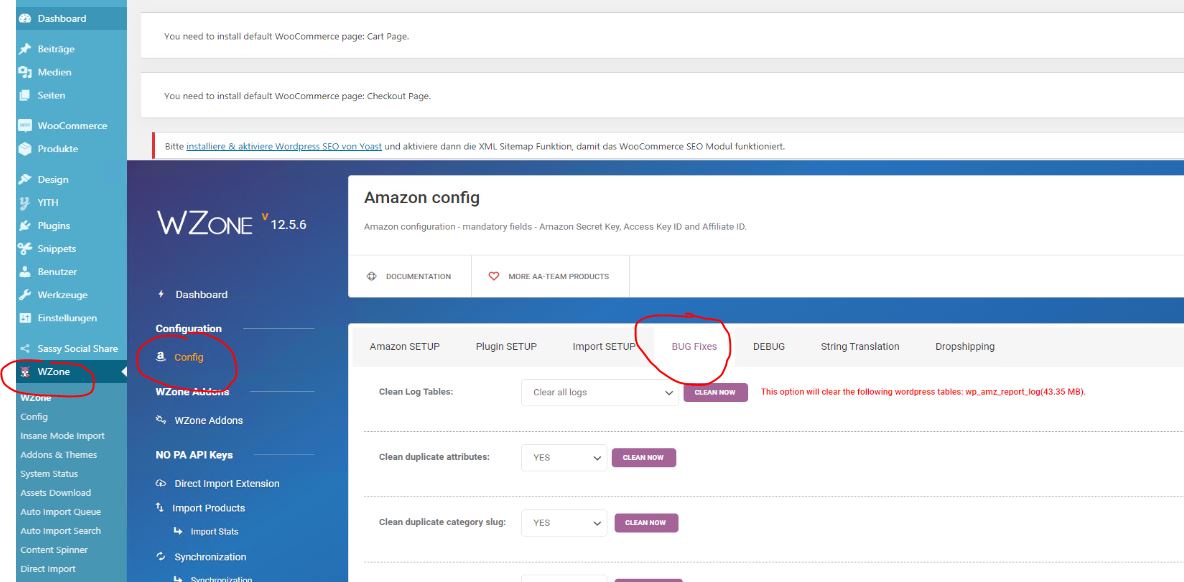1184x582 pixels.
Task: Switch to the Plugin SETUP tab
Action: pos(506,346)
